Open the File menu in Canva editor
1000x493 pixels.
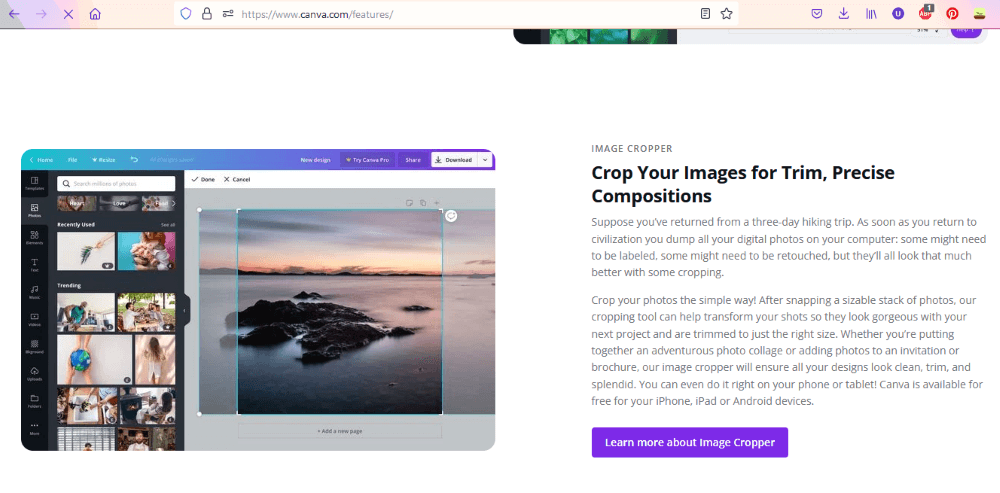[73, 159]
